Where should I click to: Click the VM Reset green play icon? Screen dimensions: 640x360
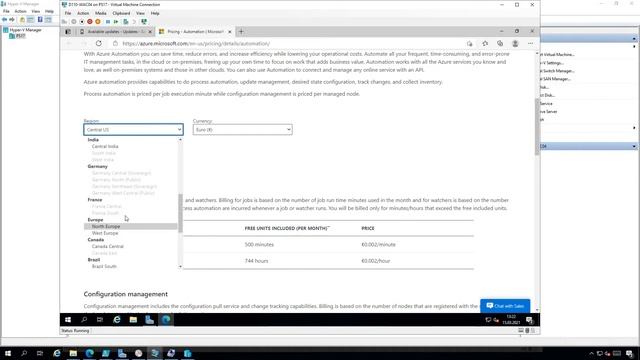pos(116,22)
